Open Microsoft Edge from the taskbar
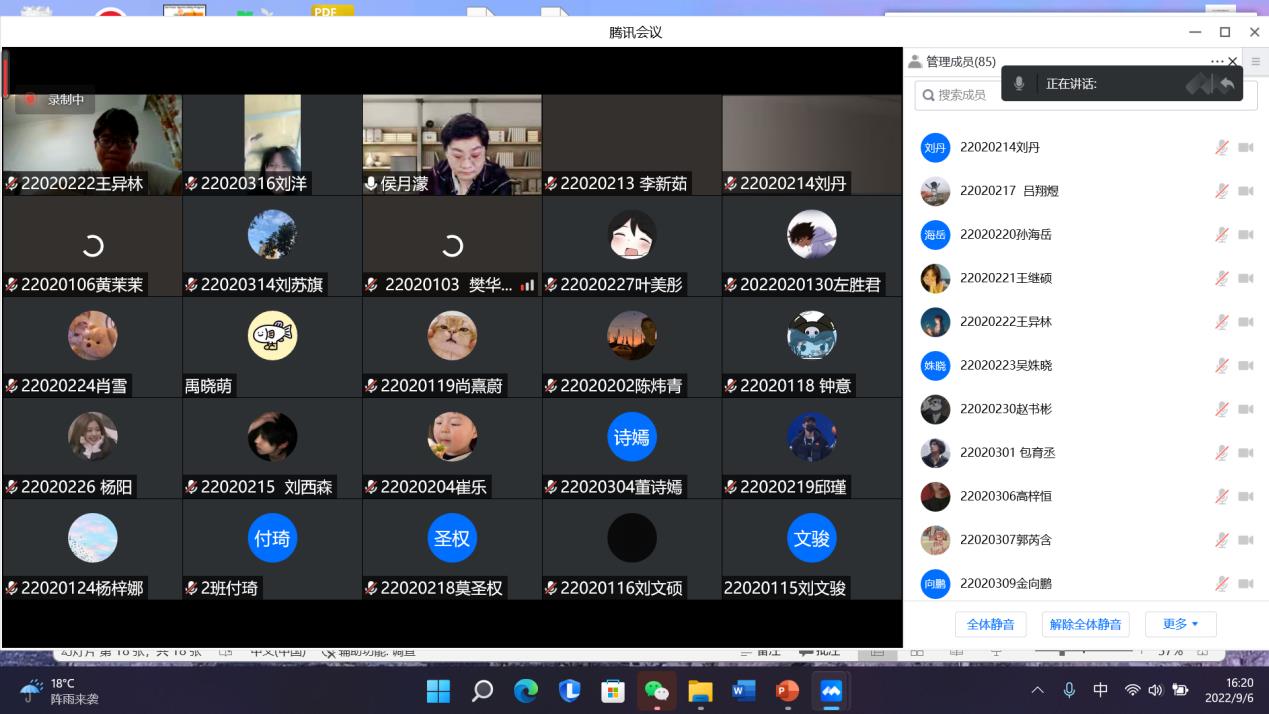Viewport: 1269px width, 714px height. coord(526,691)
